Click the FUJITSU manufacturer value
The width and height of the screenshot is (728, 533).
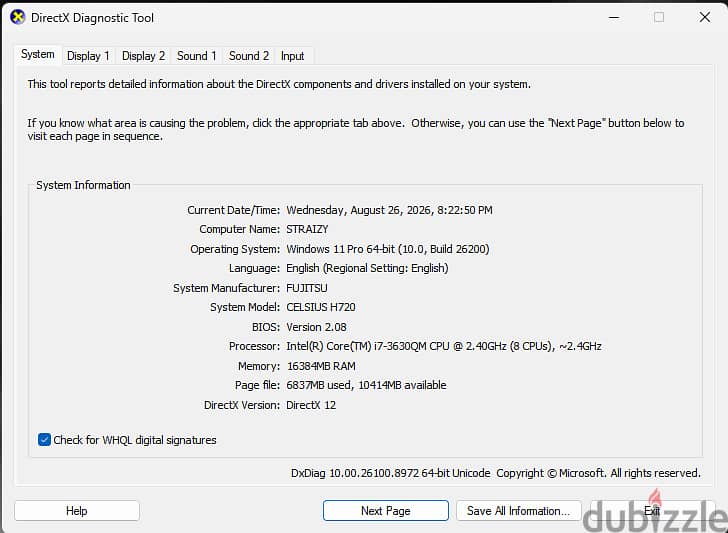pyautogui.click(x=307, y=288)
